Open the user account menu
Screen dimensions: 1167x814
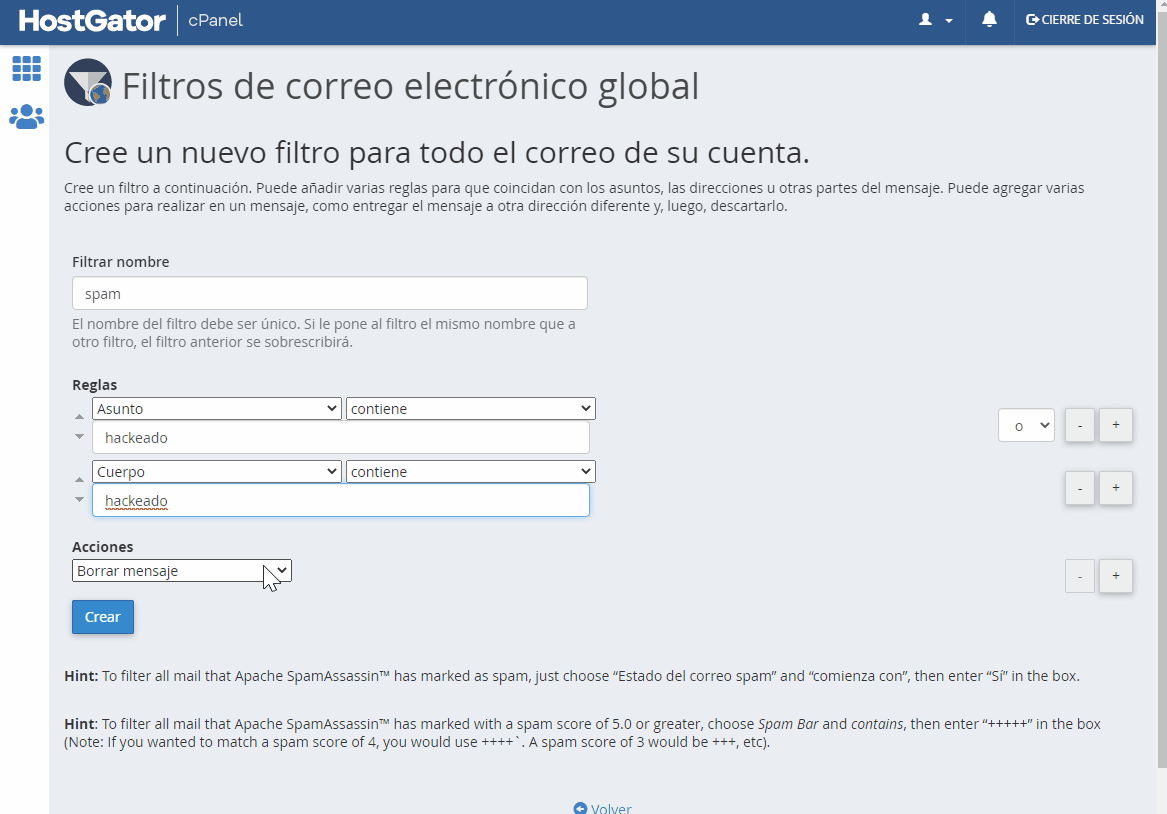pyautogui.click(x=936, y=20)
